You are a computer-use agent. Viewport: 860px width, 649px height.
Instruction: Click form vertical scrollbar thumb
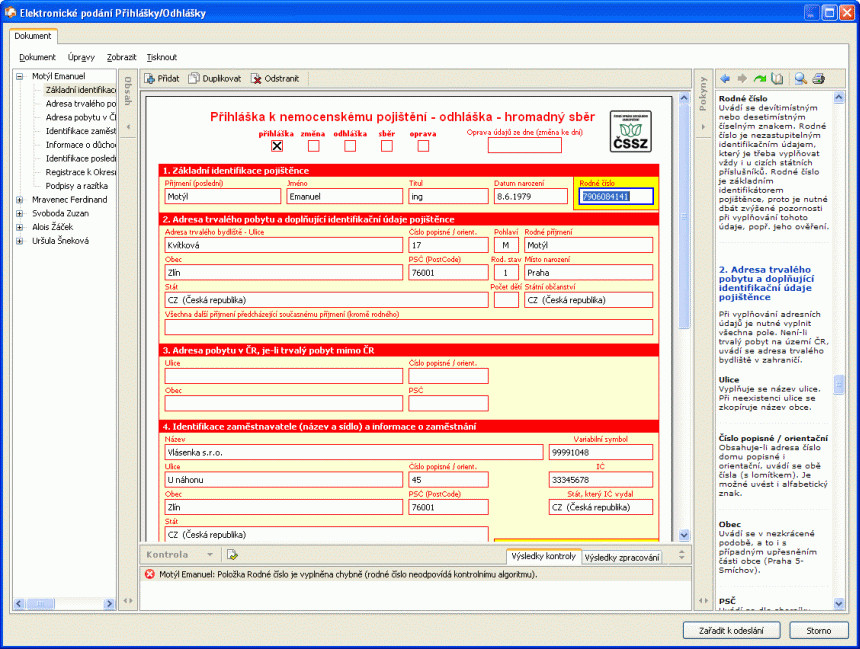(x=684, y=216)
